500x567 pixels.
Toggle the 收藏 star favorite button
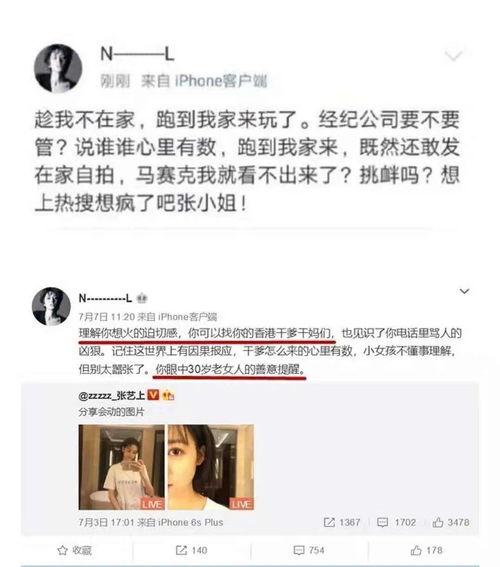pos(74,550)
